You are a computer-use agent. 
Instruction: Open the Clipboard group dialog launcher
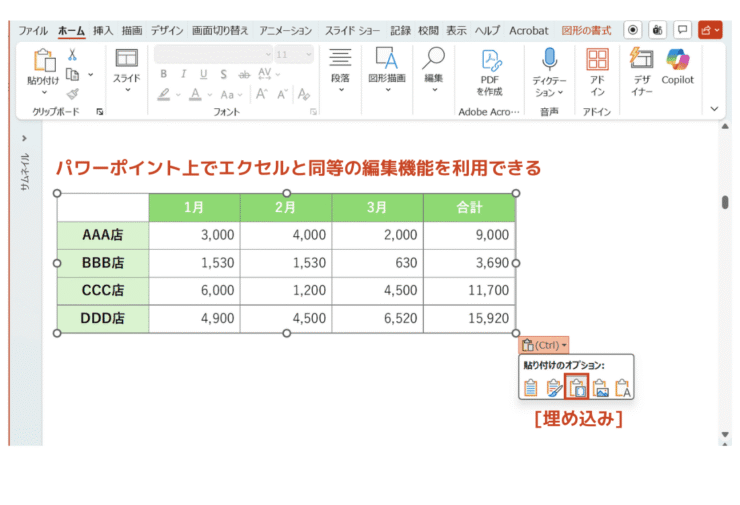[x=100, y=112]
